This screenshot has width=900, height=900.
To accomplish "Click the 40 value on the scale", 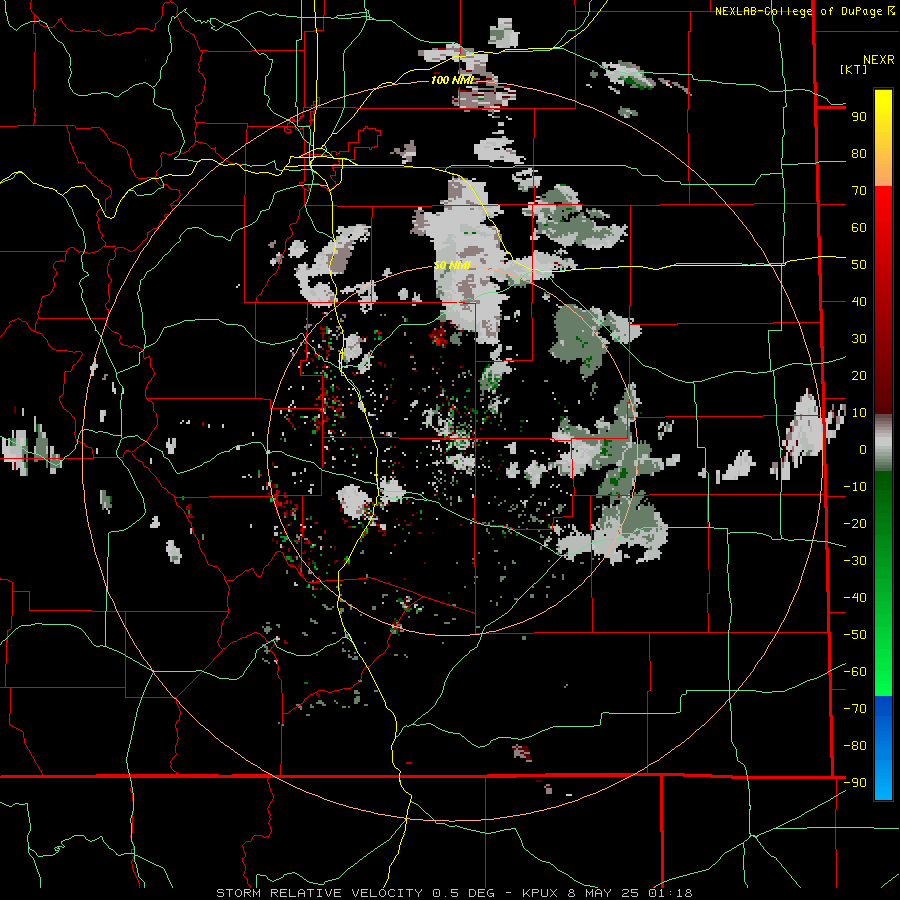I will coord(859,301).
